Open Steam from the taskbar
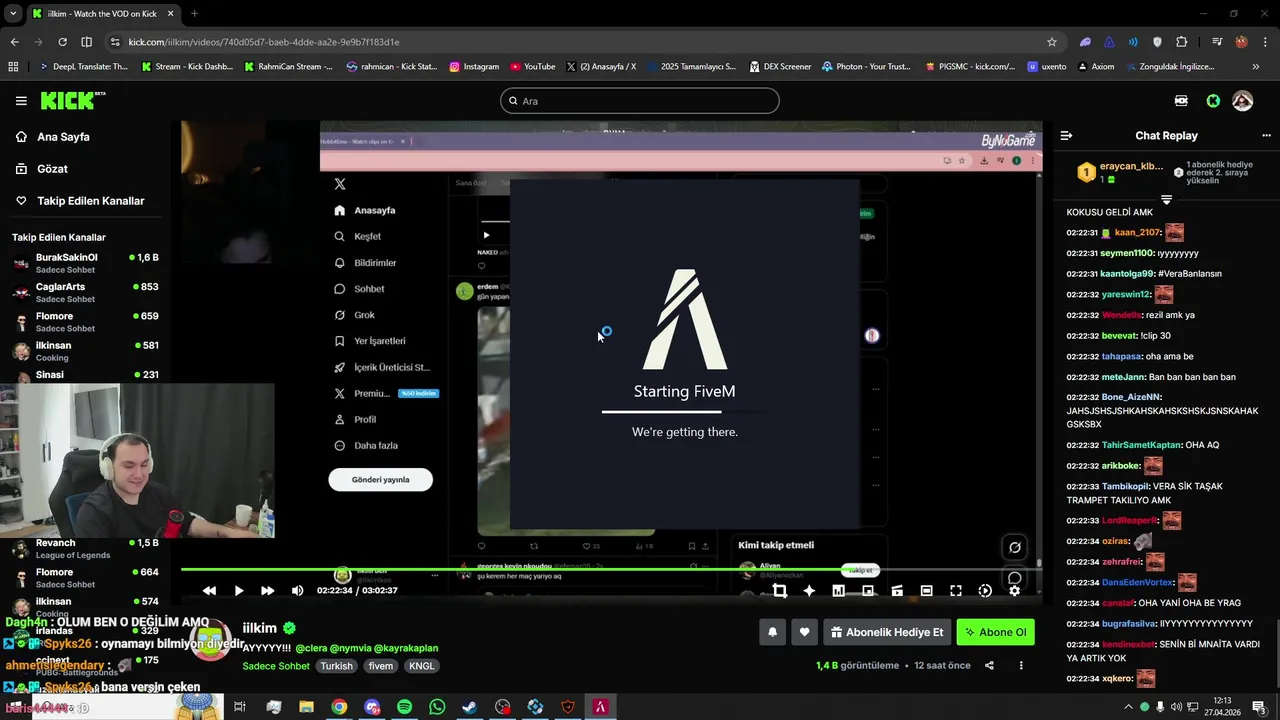This screenshot has height=720, width=1280. point(469,707)
